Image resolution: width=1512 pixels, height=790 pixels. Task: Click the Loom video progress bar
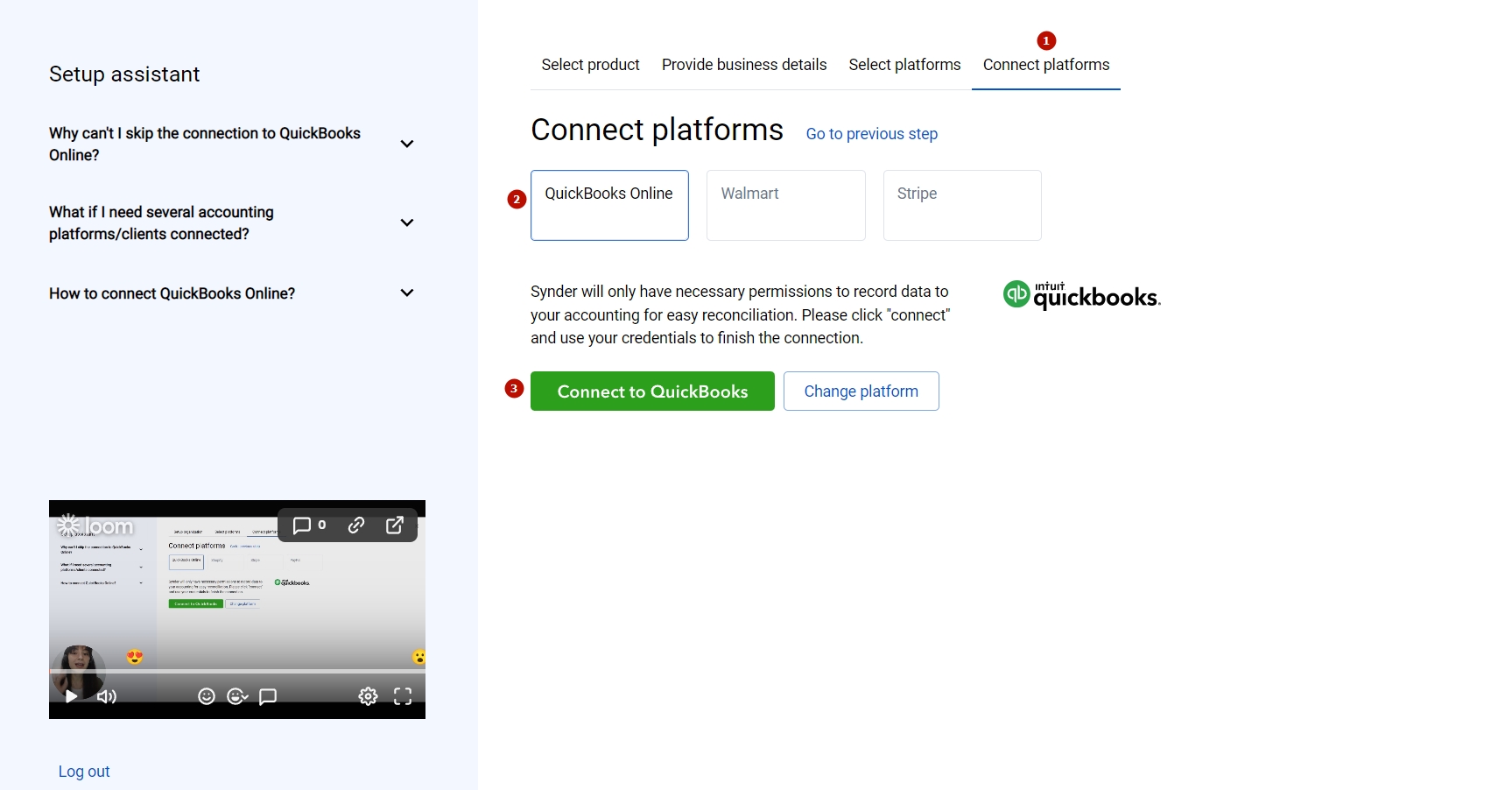tap(237, 672)
